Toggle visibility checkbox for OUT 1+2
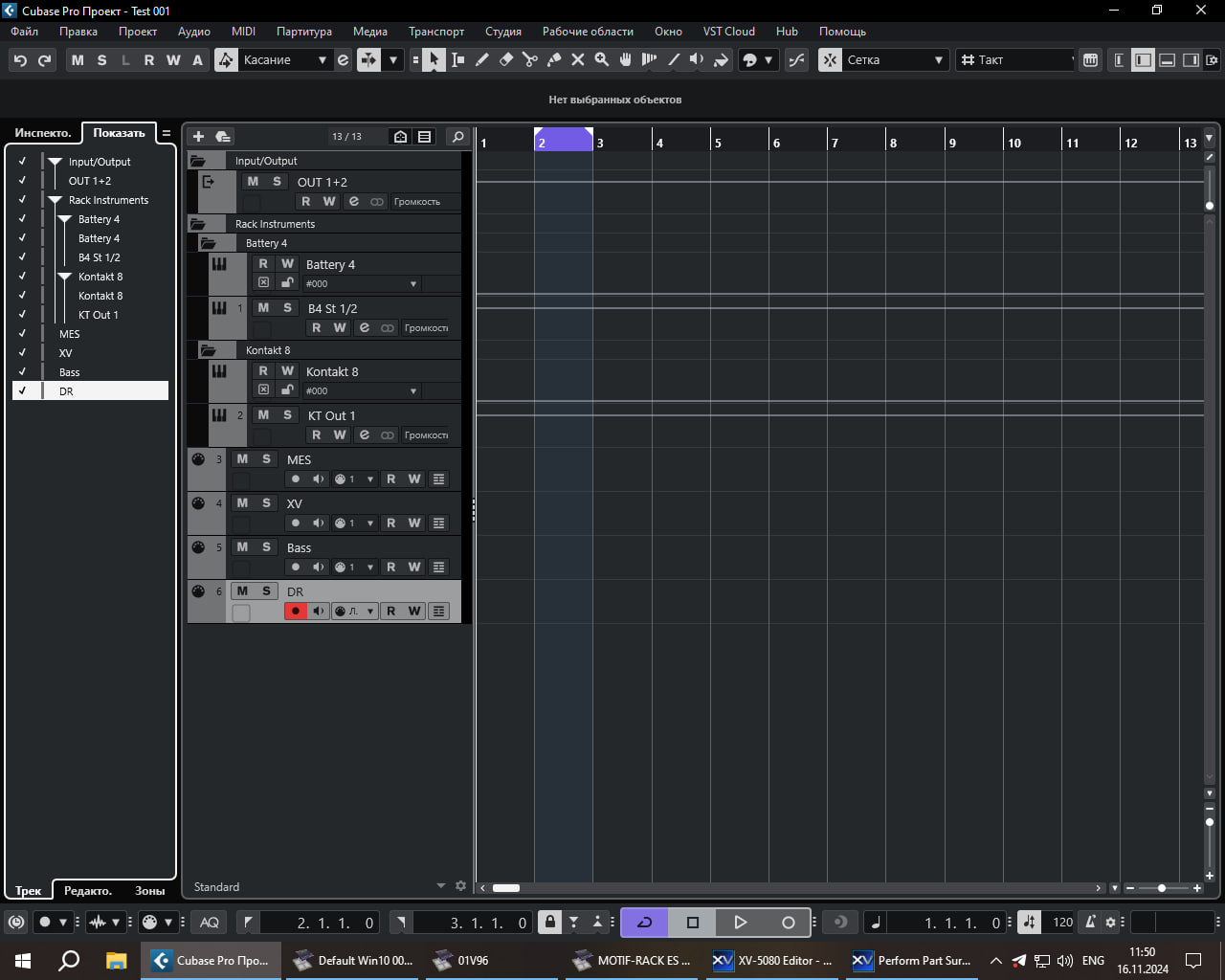 tap(22, 181)
